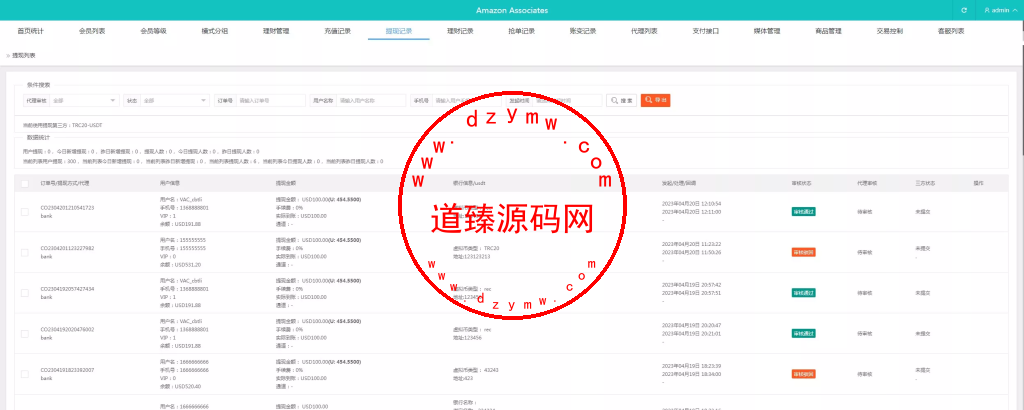Click green status badge for 12:10:54 row
Viewport: 1024px width, 410px height.
point(803,212)
